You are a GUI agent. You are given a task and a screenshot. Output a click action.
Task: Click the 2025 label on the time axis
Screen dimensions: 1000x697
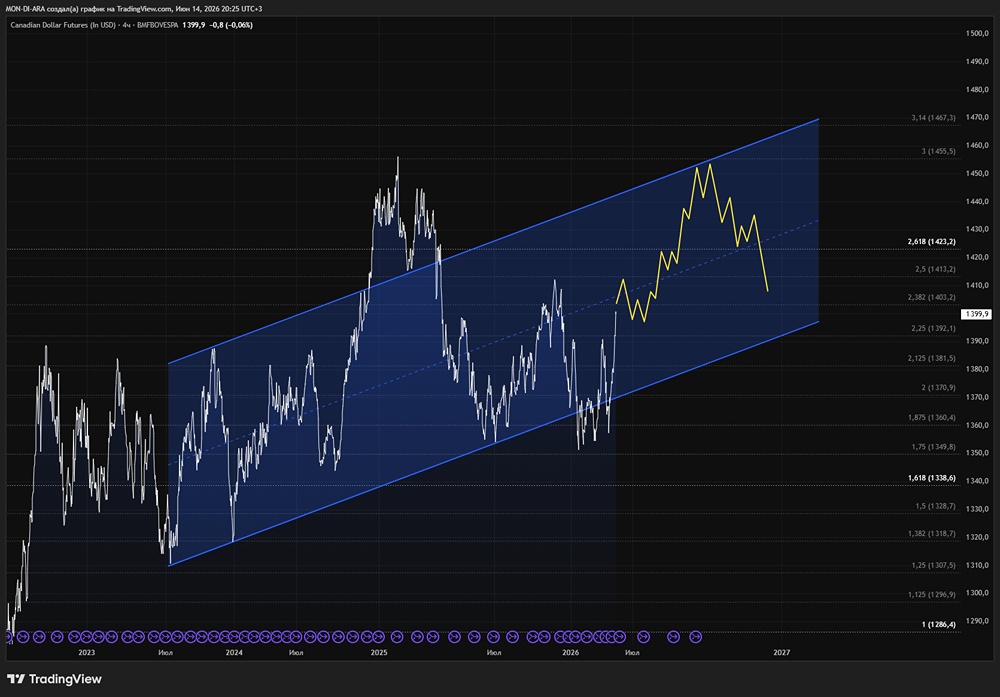click(379, 652)
